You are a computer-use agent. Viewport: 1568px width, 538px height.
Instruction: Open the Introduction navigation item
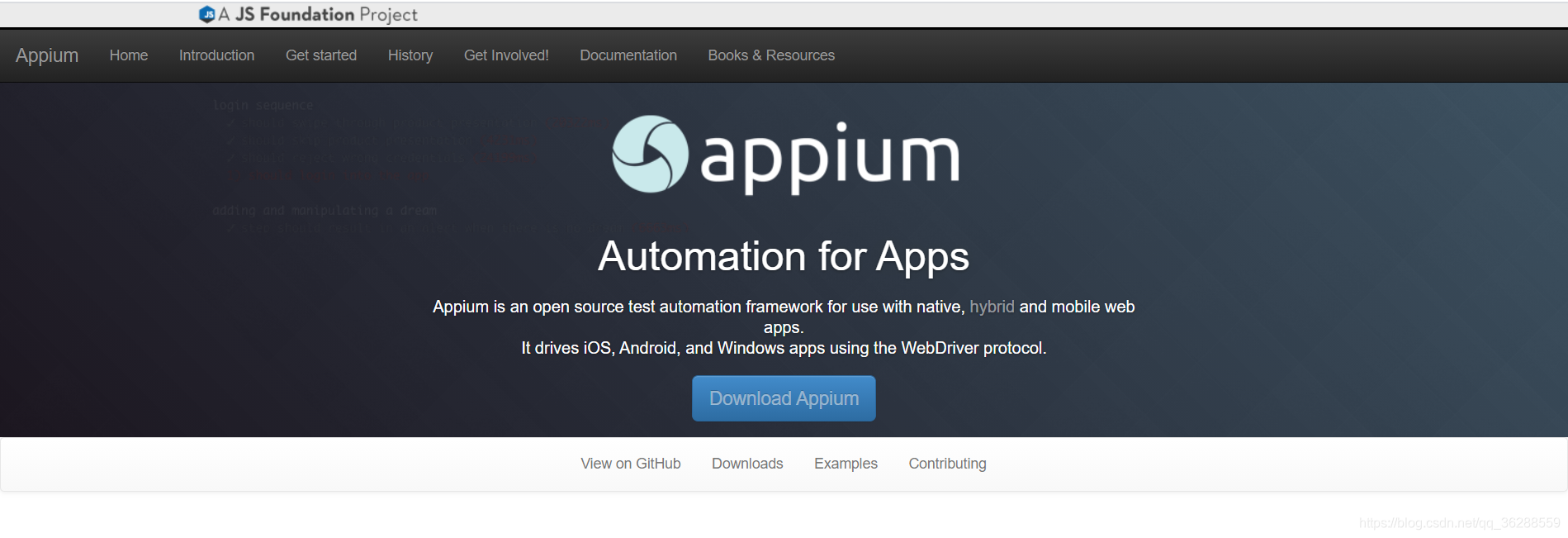(216, 55)
